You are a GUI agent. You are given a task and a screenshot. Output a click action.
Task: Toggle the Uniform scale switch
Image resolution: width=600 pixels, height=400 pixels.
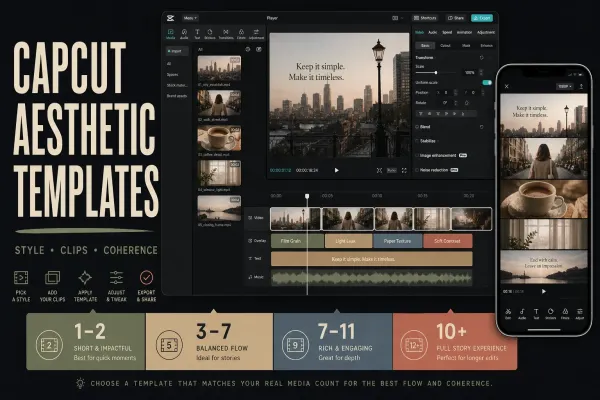pos(487,83)
